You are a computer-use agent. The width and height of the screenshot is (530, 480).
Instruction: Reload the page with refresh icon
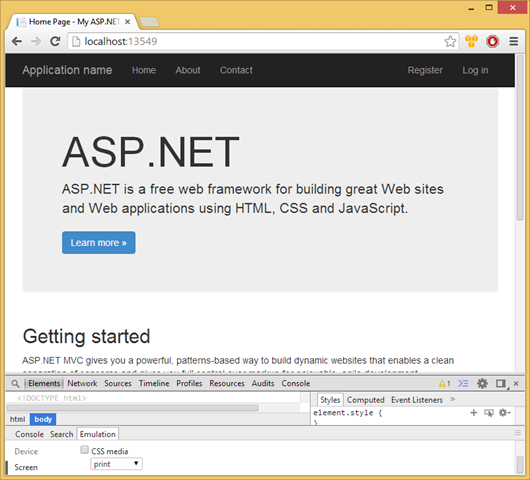(x=55, y=42)
